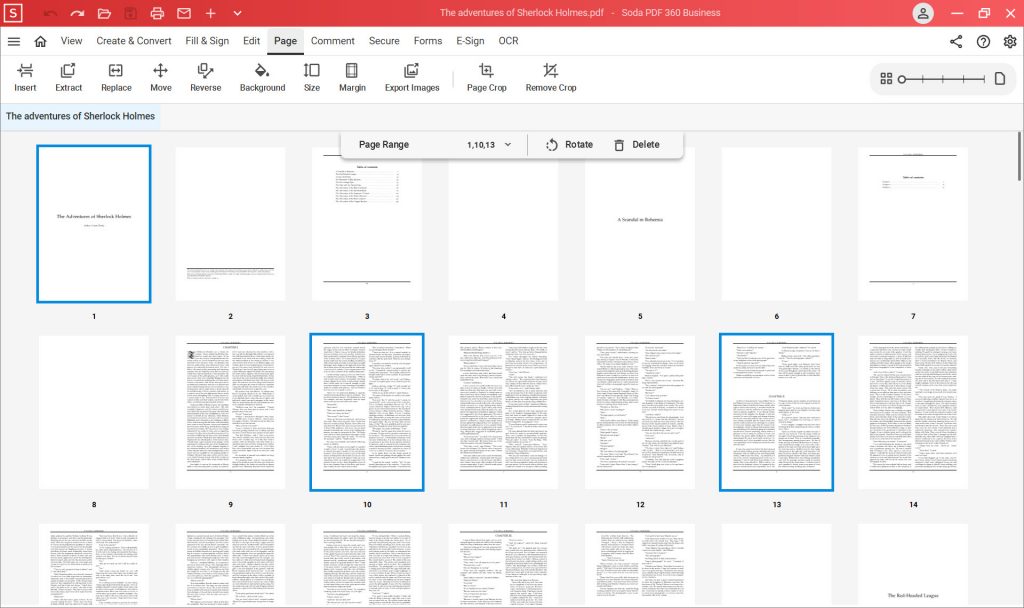Select the Replace pages tool
This screenshot has width=1024, height=608.
pyautogui.click(x=116, y=78)
